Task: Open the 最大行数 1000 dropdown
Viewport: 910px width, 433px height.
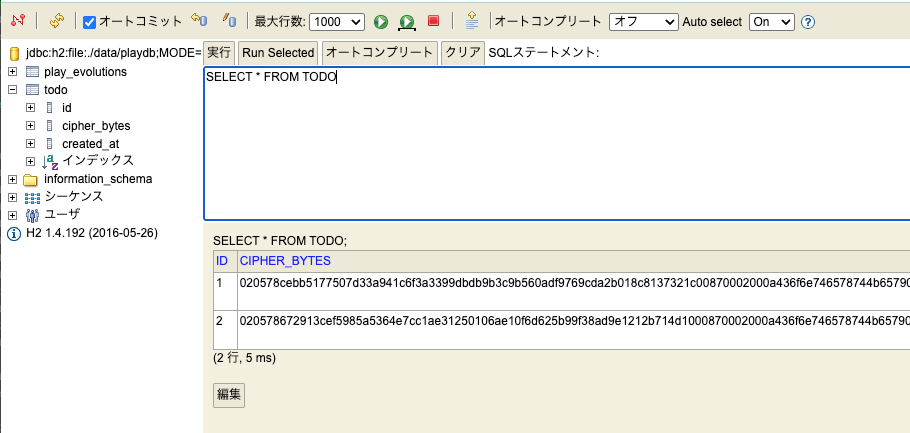Action: pyautogui.click(x=337, y=22)
